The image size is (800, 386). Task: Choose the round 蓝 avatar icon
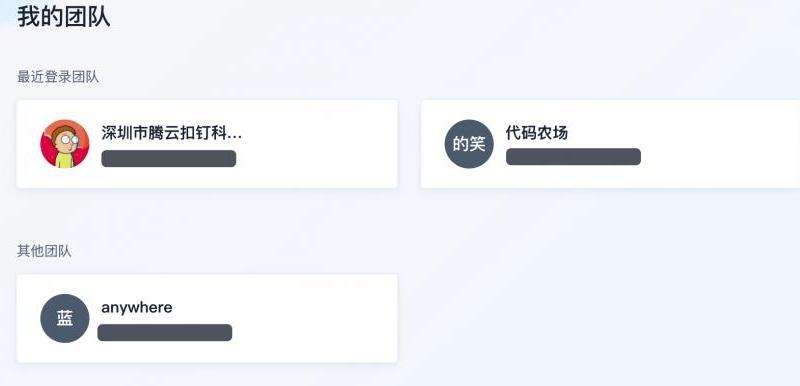tap(65, 318)
